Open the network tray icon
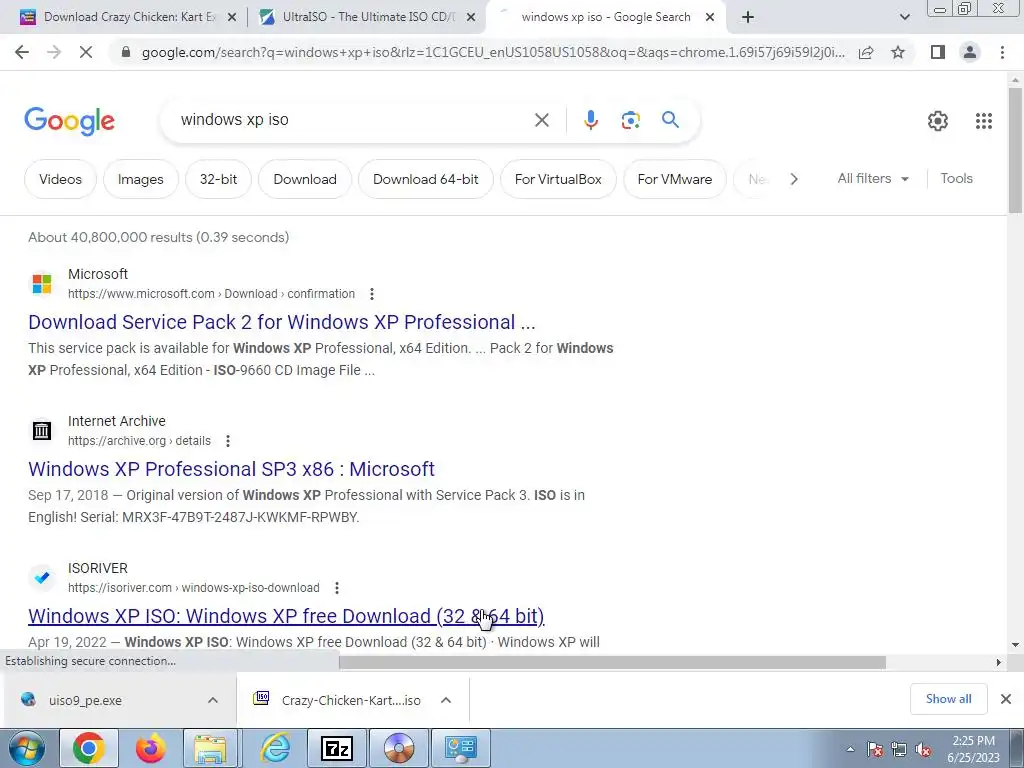 tap(899, 750)
